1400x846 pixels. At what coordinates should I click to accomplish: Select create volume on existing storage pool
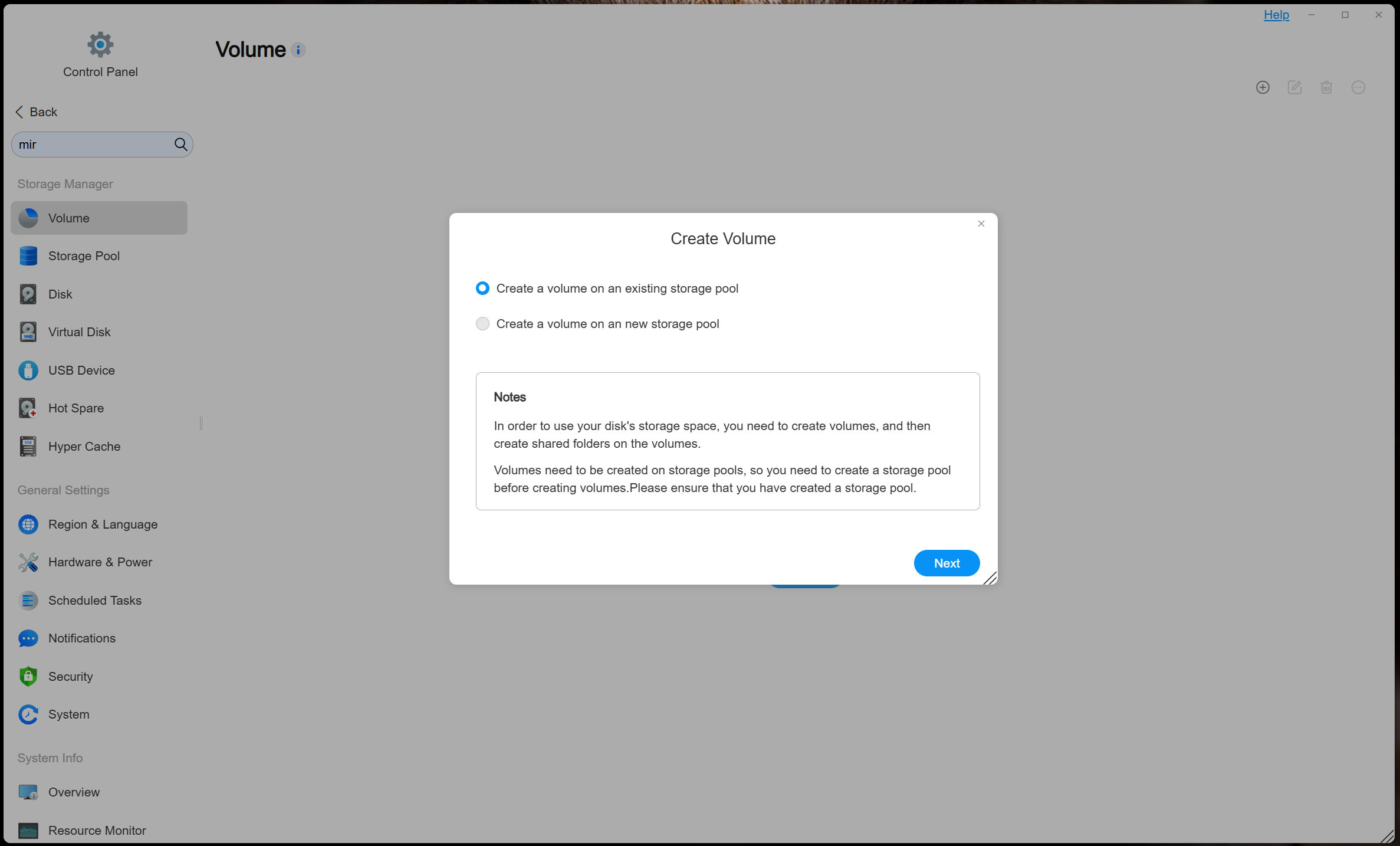pyautogui.click(x=482, y=288)
